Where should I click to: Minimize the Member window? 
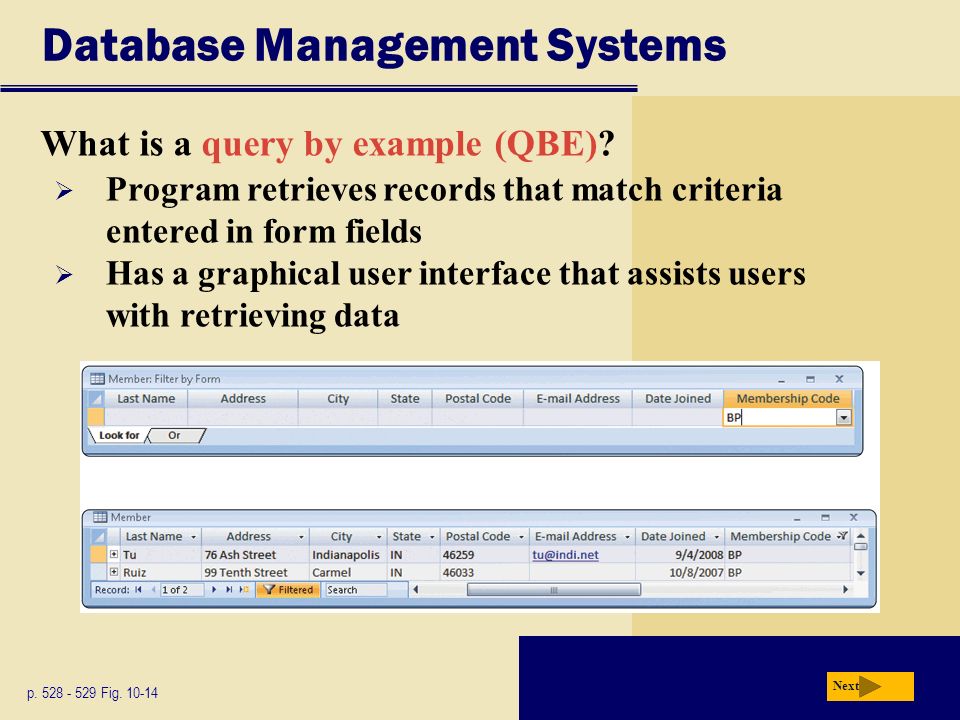click(797, 518)
